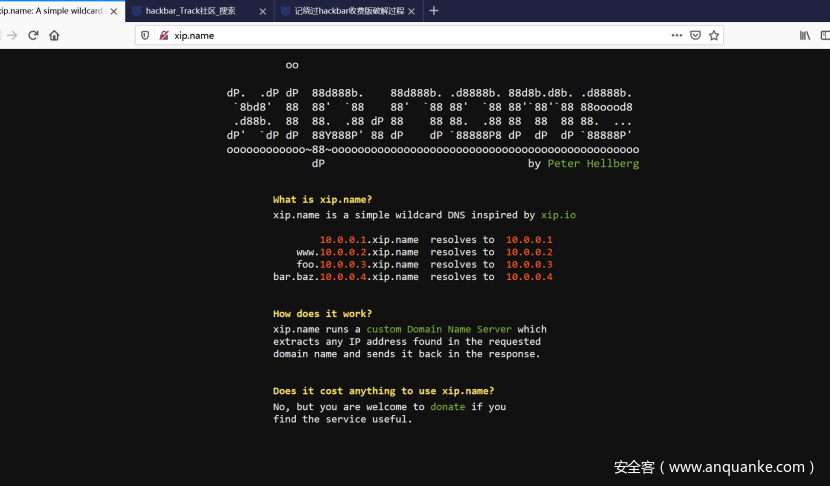This screenshot has height=486, width=830.
Task: Open the xip.io link
Action: [558, 215]
